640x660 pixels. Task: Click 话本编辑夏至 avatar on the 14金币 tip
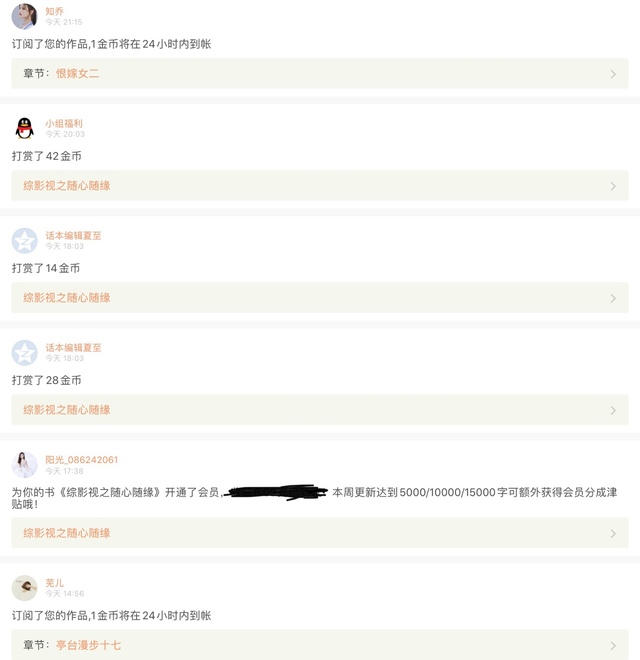click(x=24, y=240)
